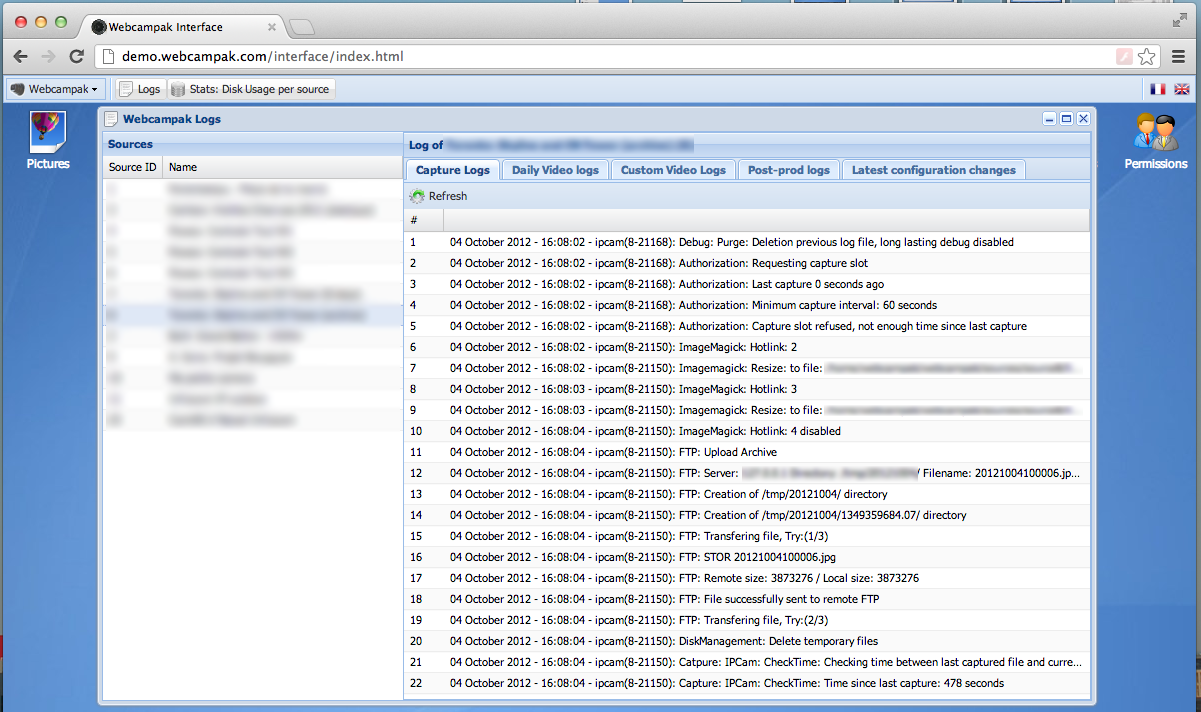
Task: Select log row 19 'Transfering file, Try:(2/3)'
Action: point(747,620)
